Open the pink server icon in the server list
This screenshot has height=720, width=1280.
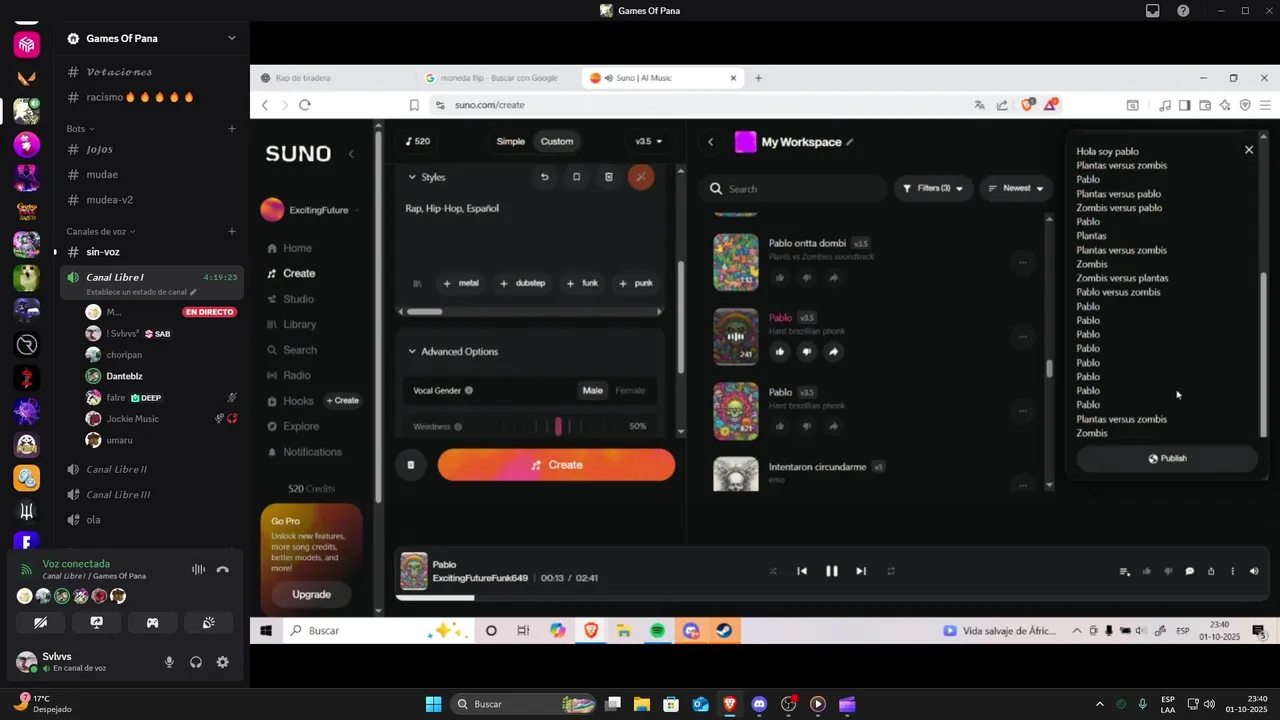tap(27, 44)
